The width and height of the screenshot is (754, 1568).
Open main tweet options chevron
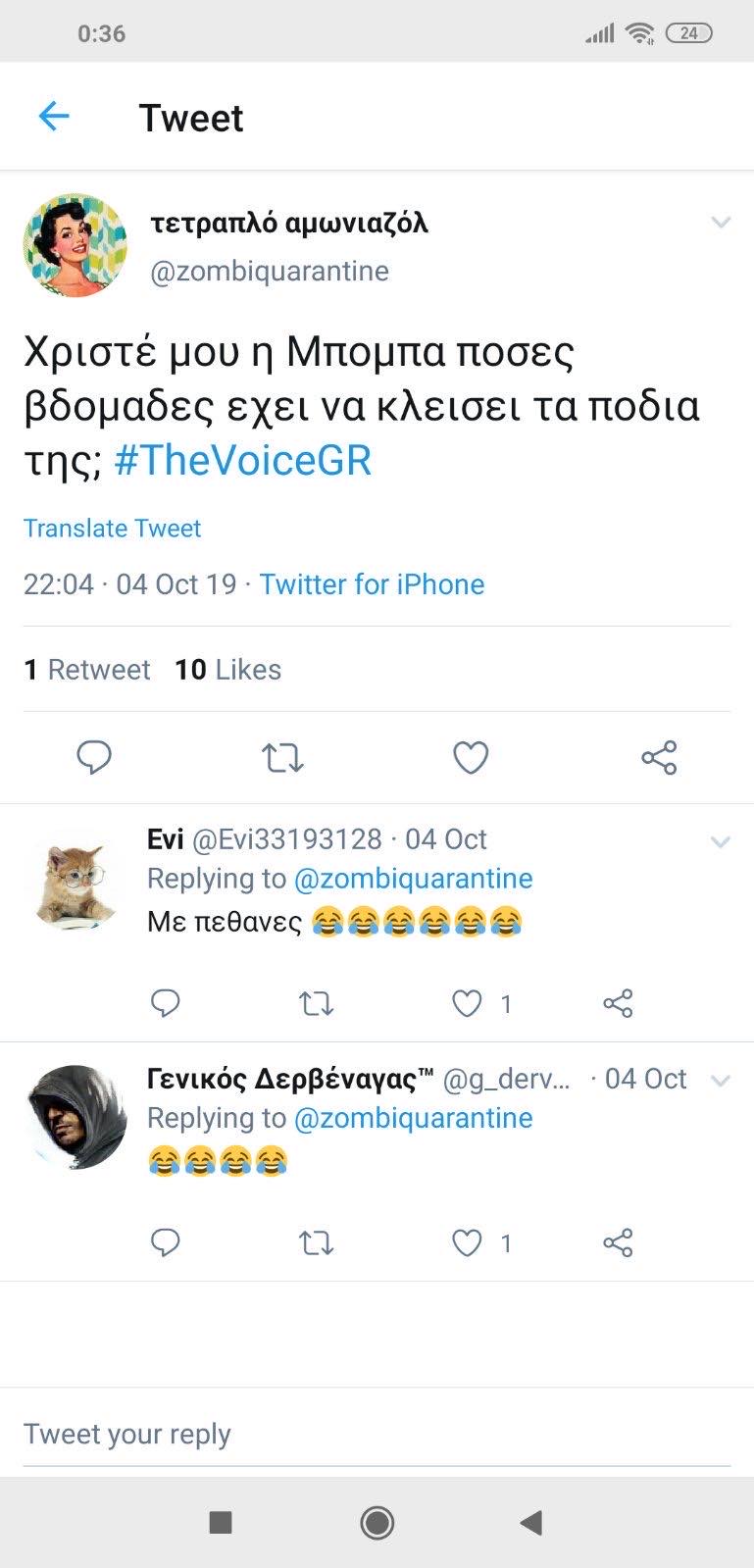[x=721, y=223]
